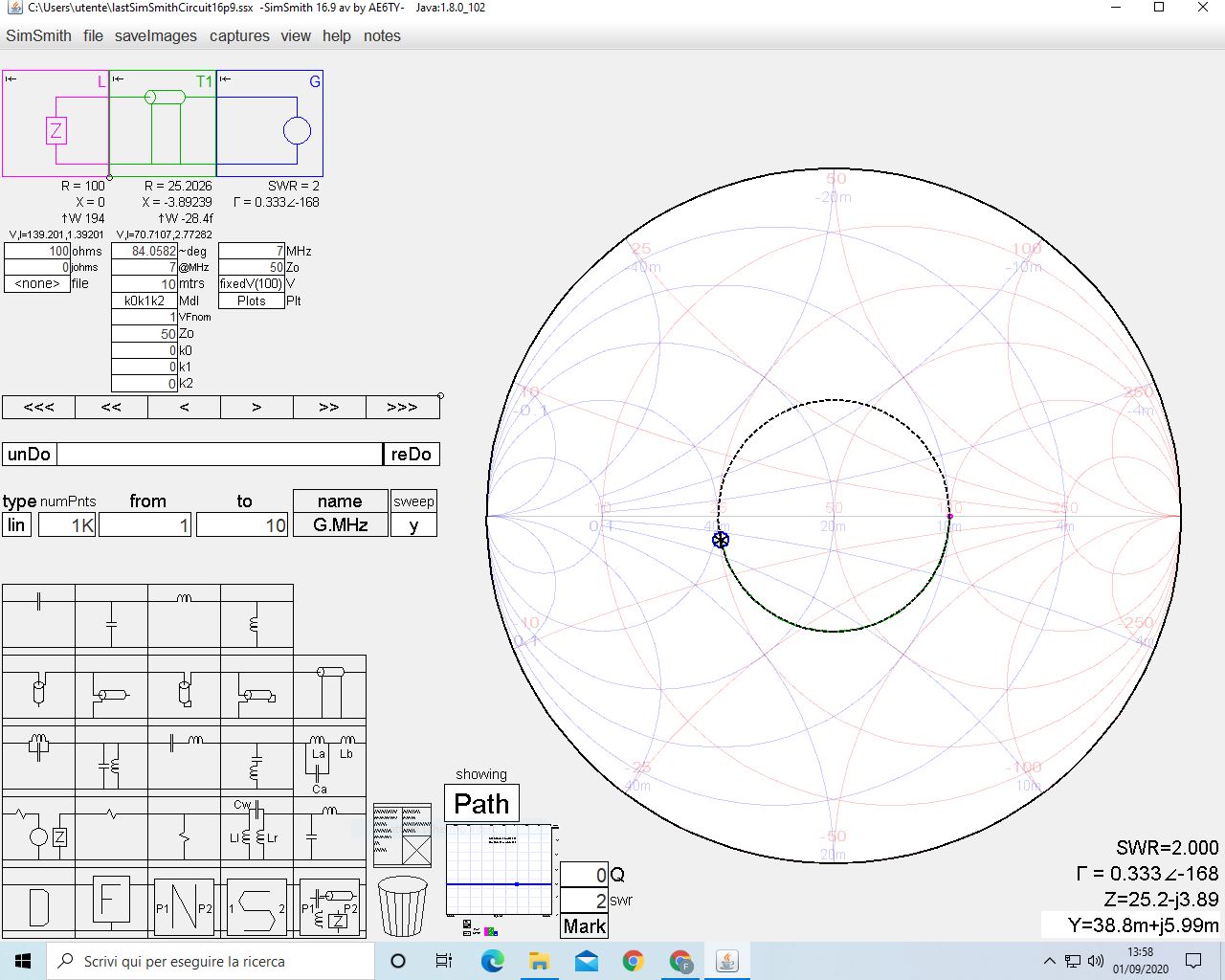Click the 84.0582 degrees input field

pyautogui.click(x=145, y=251)
